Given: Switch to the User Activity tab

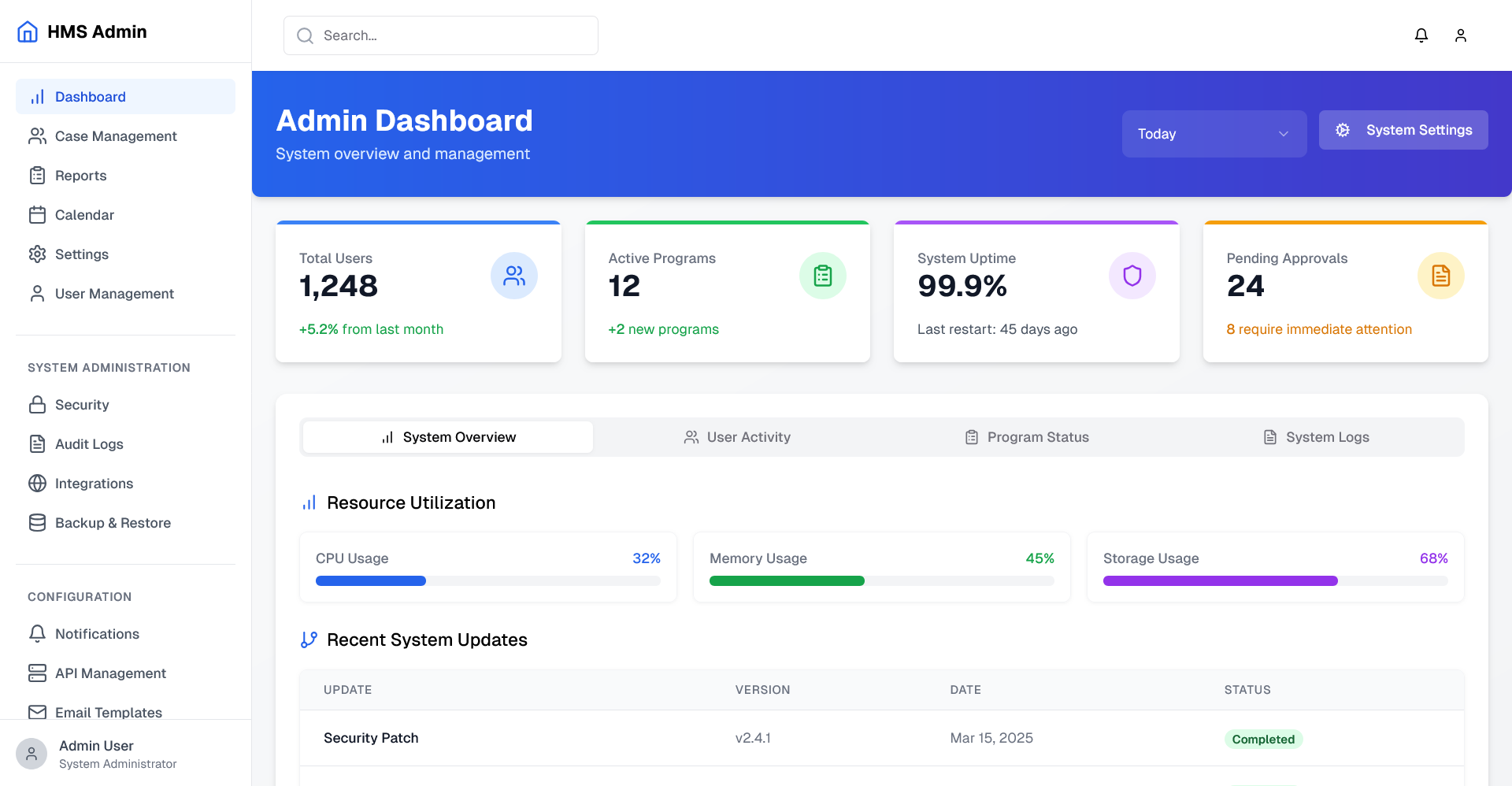Looking at the screenshot, I should (x=737, y=437).
